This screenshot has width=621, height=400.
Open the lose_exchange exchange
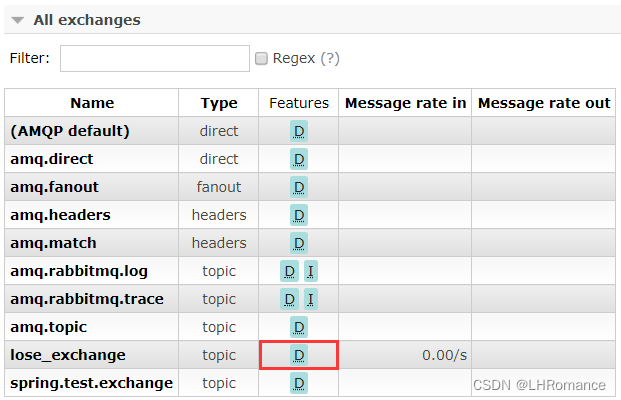pos(68,355)
